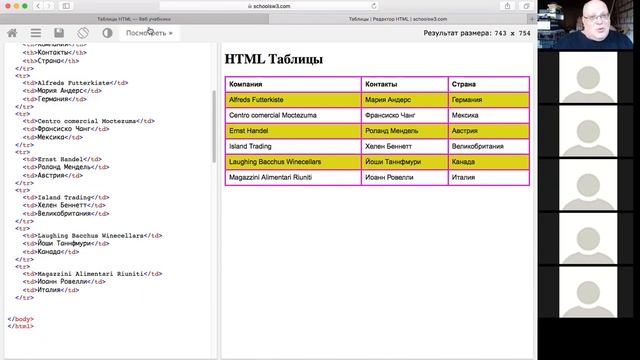
Task: Click the Ernst Handel result cell
Action: click(293, 131)
